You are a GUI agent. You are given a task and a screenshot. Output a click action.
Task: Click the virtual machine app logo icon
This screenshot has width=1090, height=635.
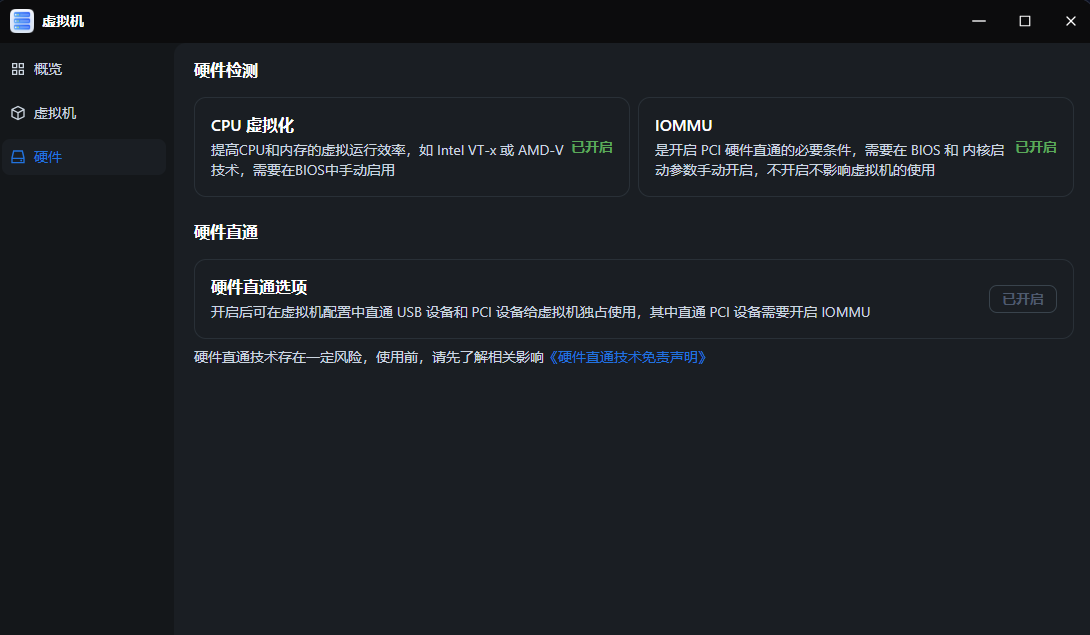tap(22, 21)
